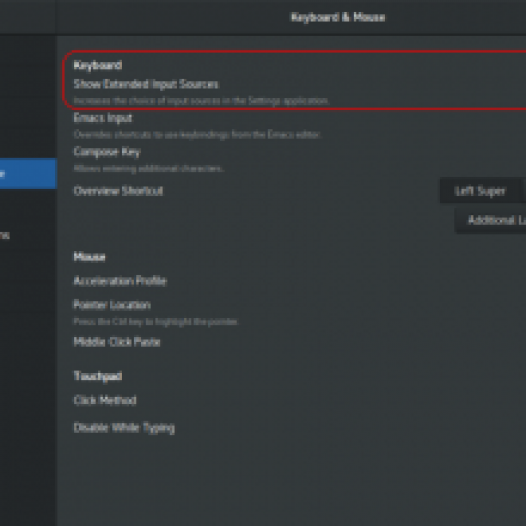Click the Keyboard & Mouse header title
526x526 pixels.
[x=338, y=17]
